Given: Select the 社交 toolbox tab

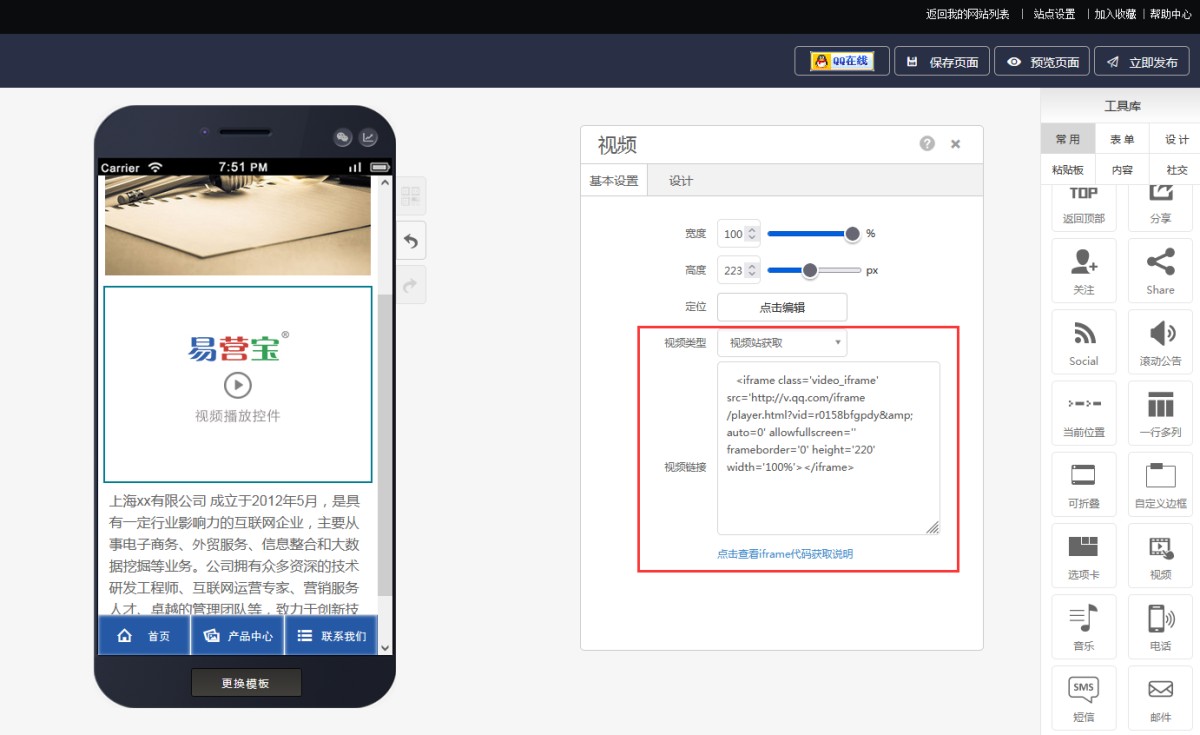Looking at the screenshot, I should pos(1176,170).
